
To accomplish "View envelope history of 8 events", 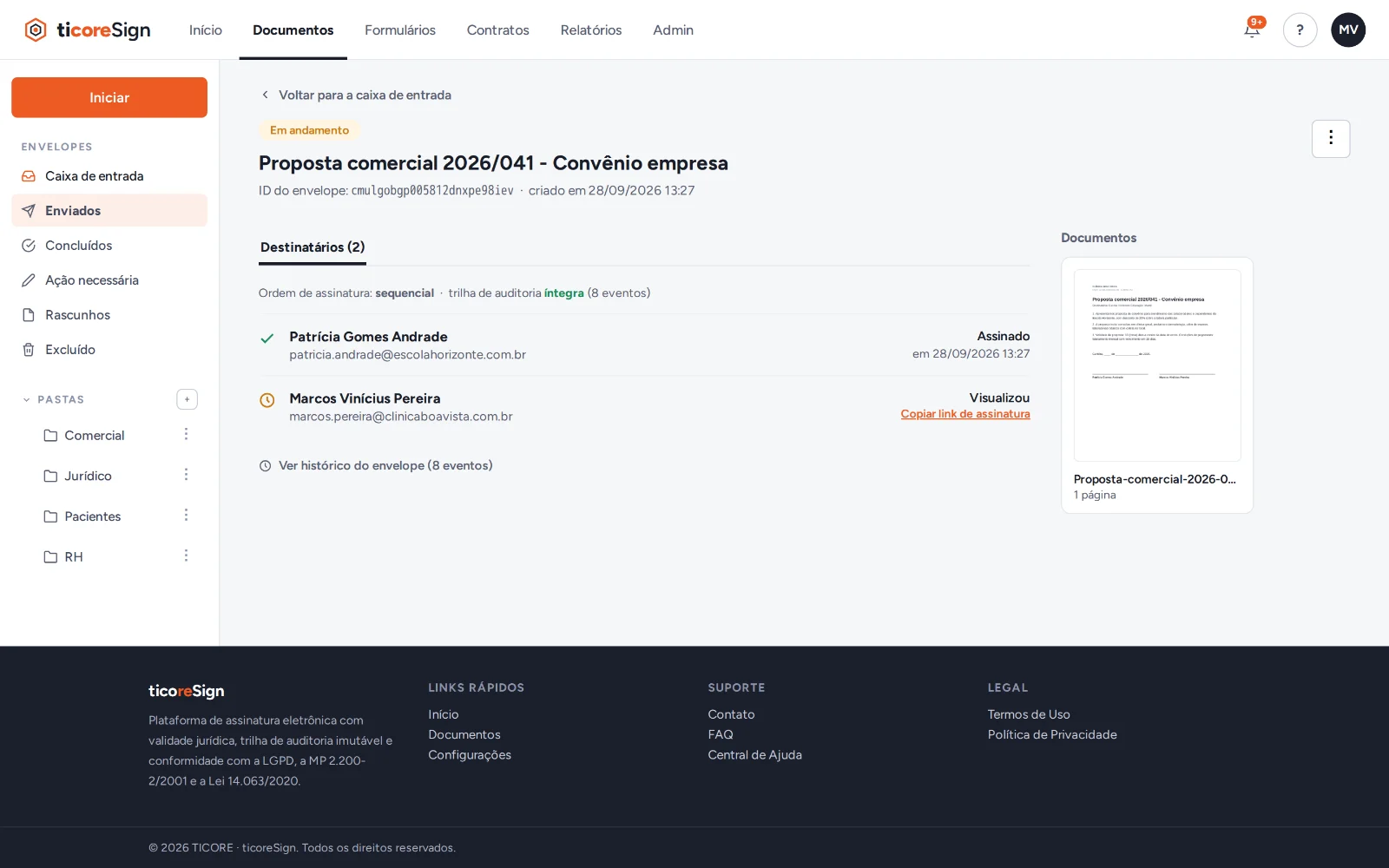I will point(376,465).
